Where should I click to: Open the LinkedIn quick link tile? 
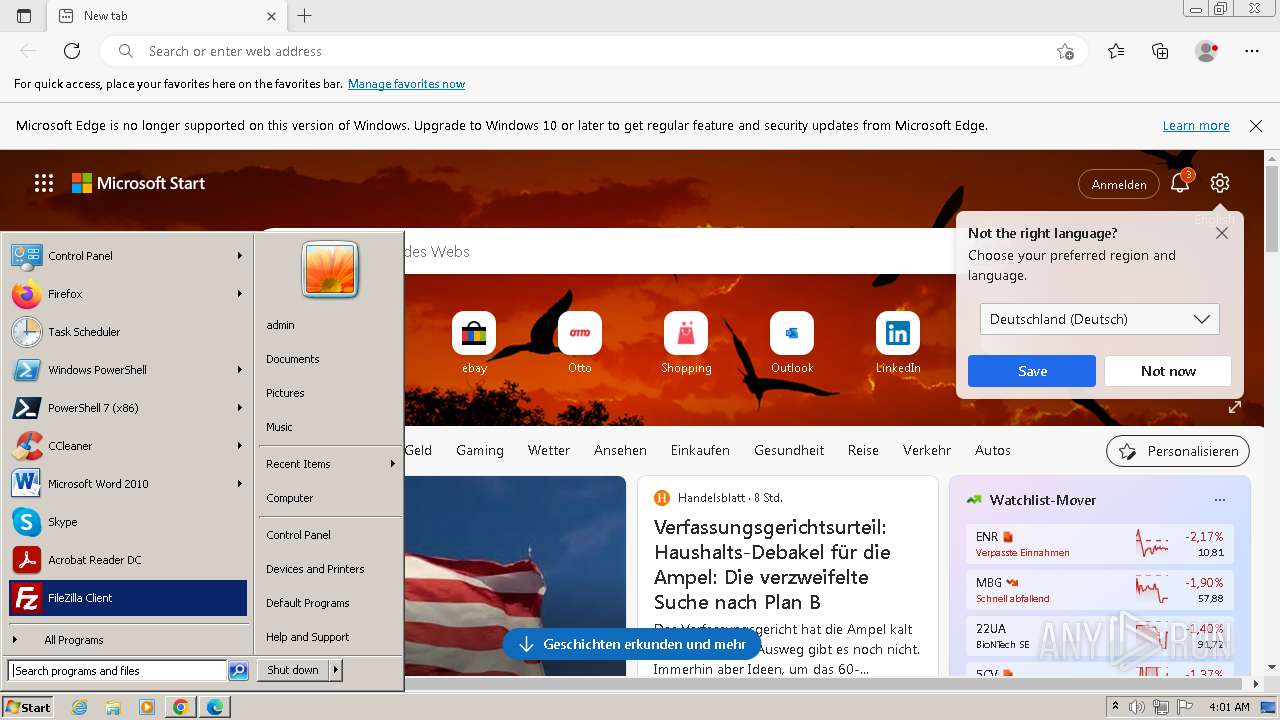point(898,343)
